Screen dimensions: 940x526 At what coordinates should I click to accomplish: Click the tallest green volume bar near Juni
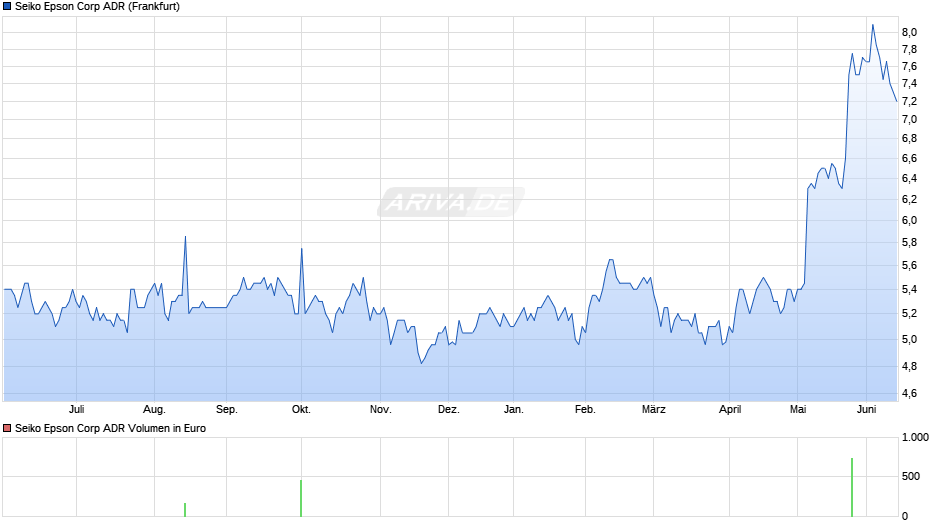[852, 487]
